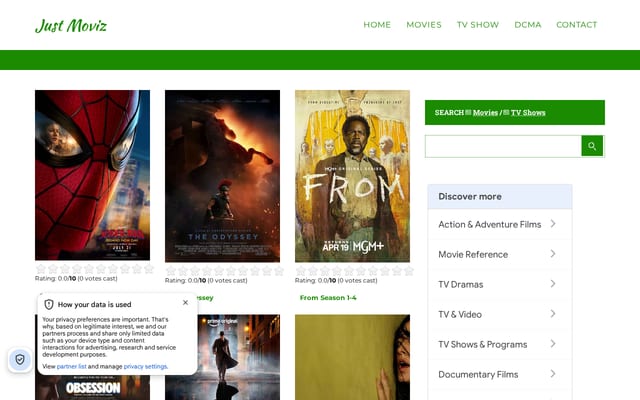This screenshot has height=400, width=640.
Task: Focus the search text field
Action: click(x=503, y=146)
